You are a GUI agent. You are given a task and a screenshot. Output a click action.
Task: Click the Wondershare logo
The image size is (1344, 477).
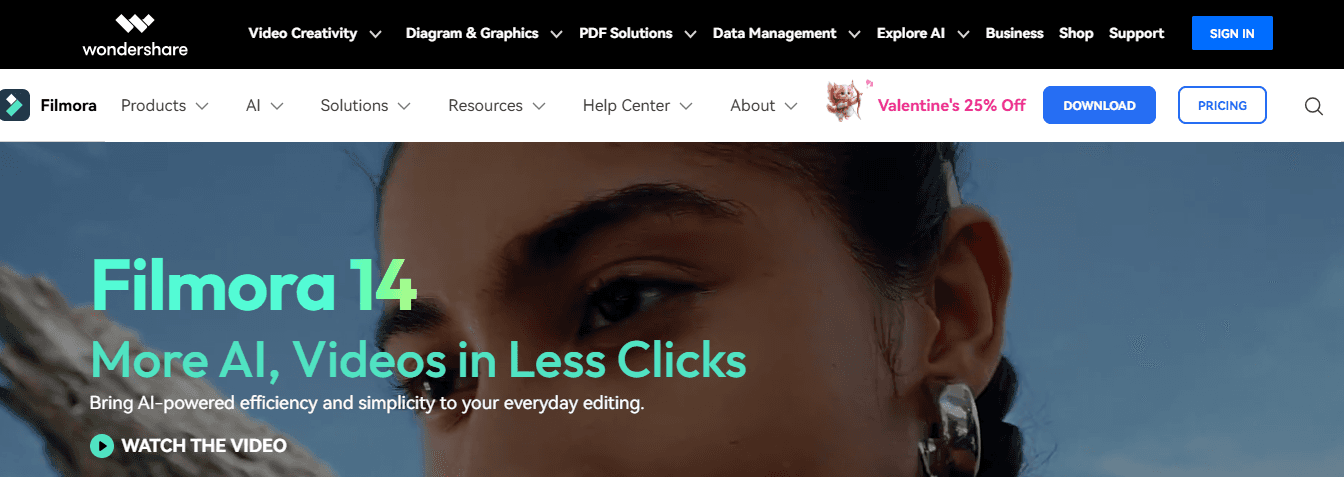click(x=135, y=33)
